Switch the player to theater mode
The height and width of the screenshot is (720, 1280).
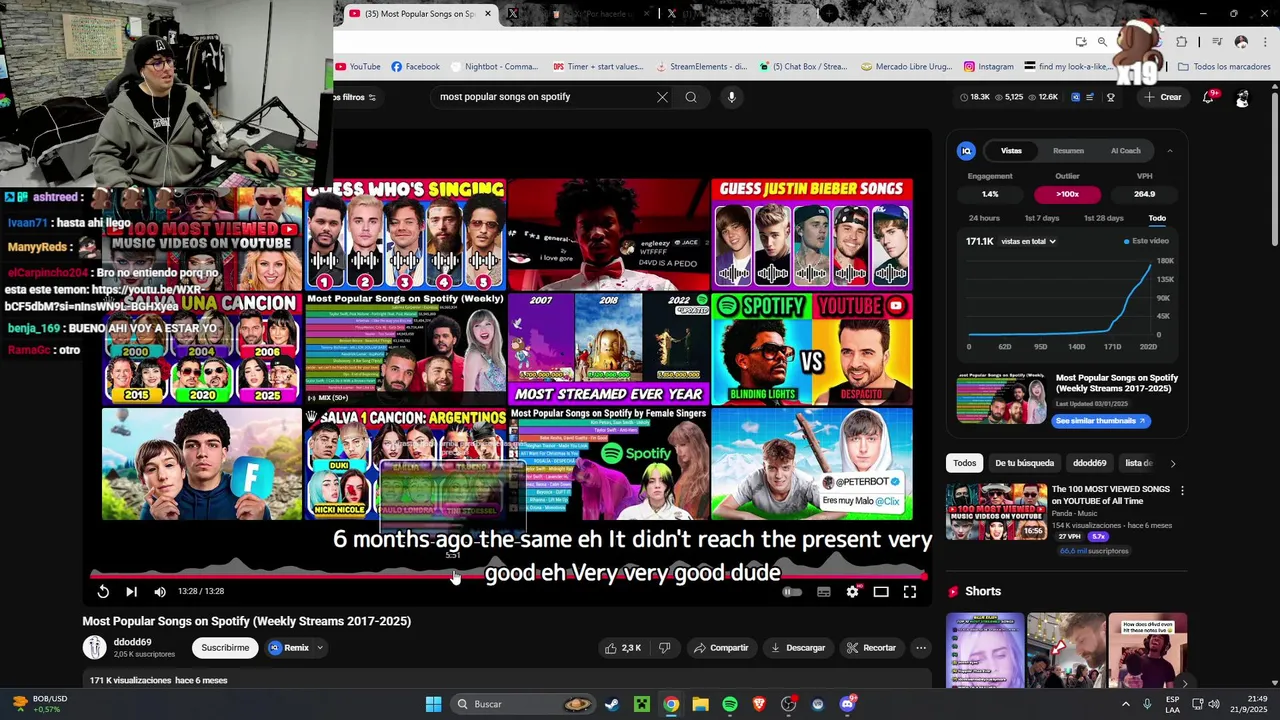[x=881, y=592]
